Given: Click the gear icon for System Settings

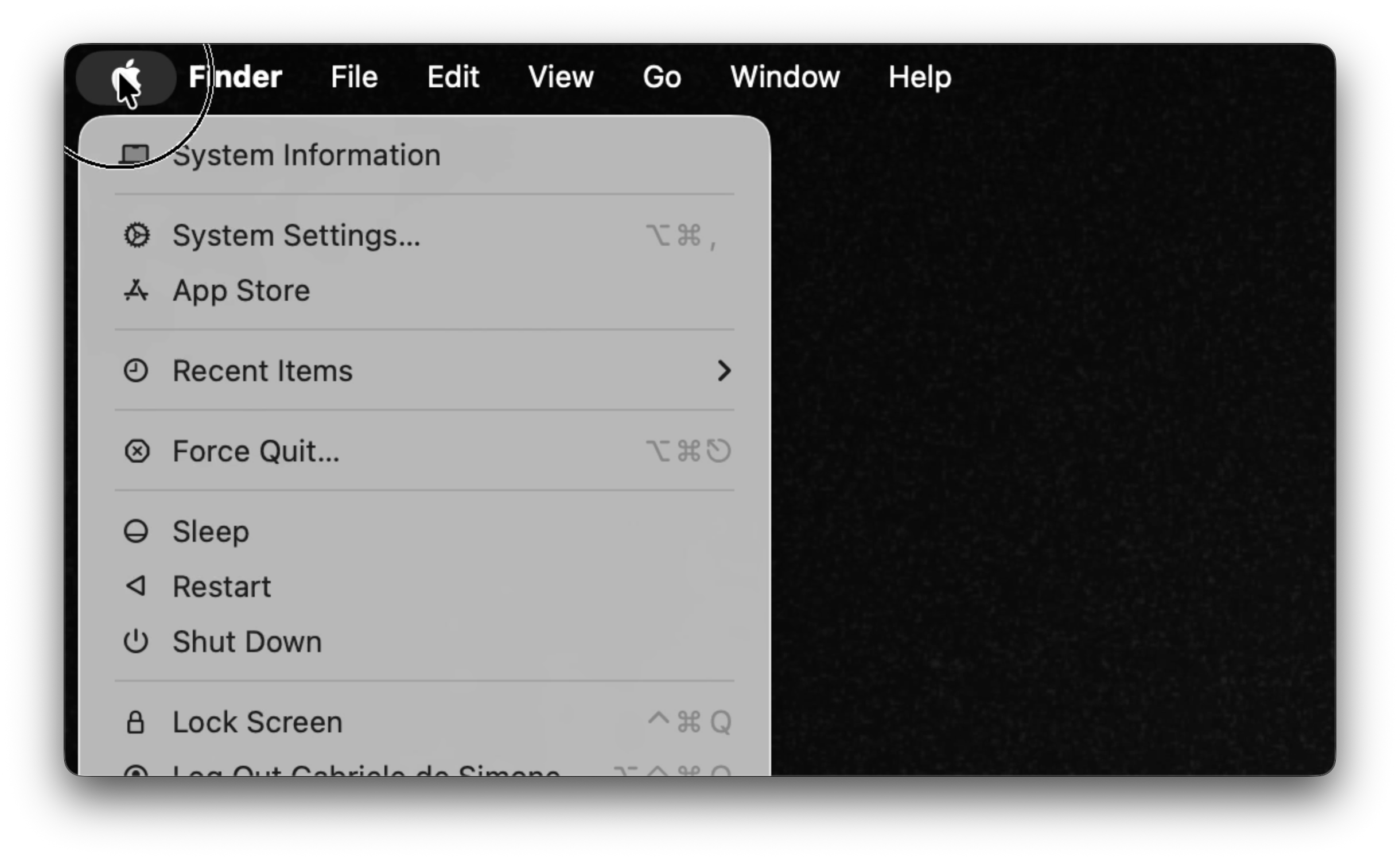Looking at the screenshot, I should point(137,235).
